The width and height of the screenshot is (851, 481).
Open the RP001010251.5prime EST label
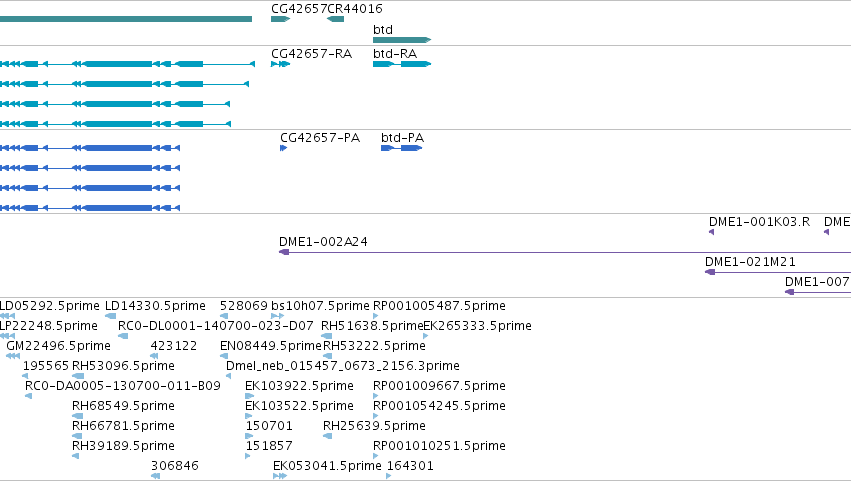439,447
